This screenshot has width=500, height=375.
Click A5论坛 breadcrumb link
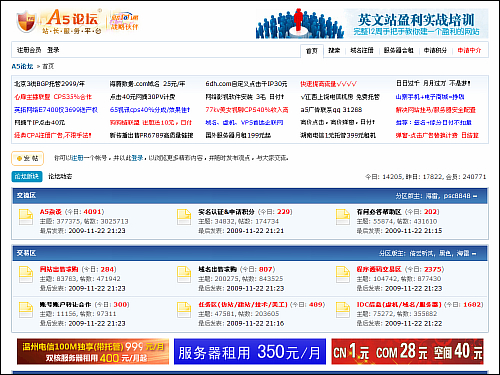[x=22, y=66]
